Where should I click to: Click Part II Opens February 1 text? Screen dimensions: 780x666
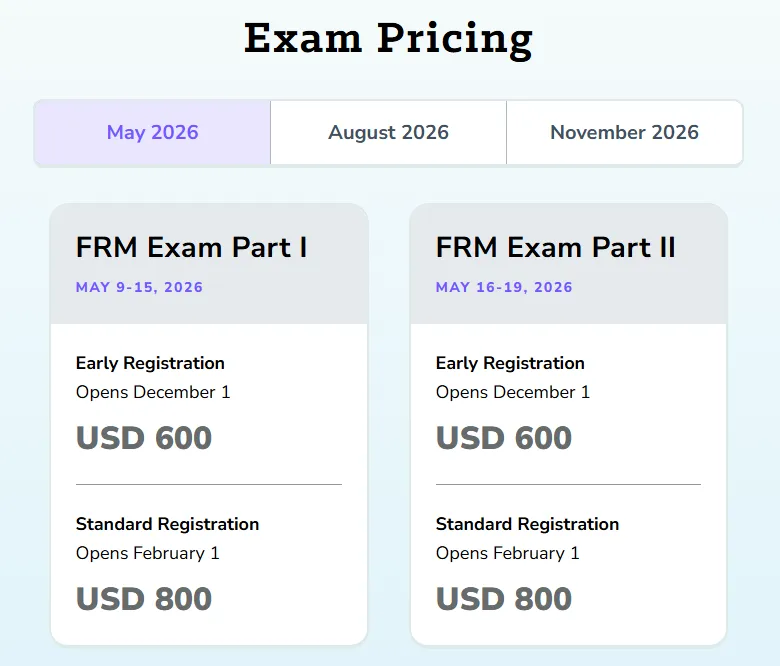[x=507, y=553]
